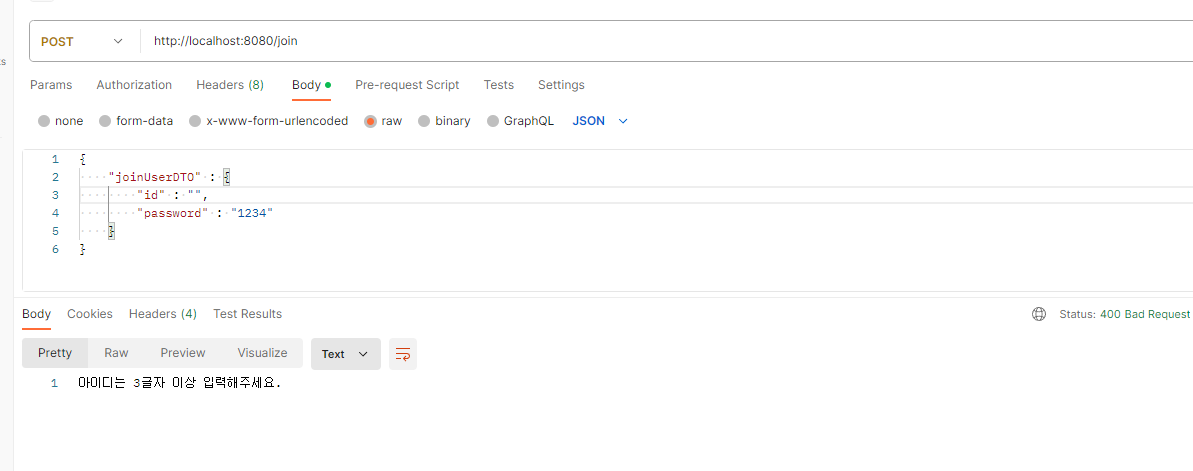Open the POST method dropdown
The image size is (1193, 471).
pos(82,42)
